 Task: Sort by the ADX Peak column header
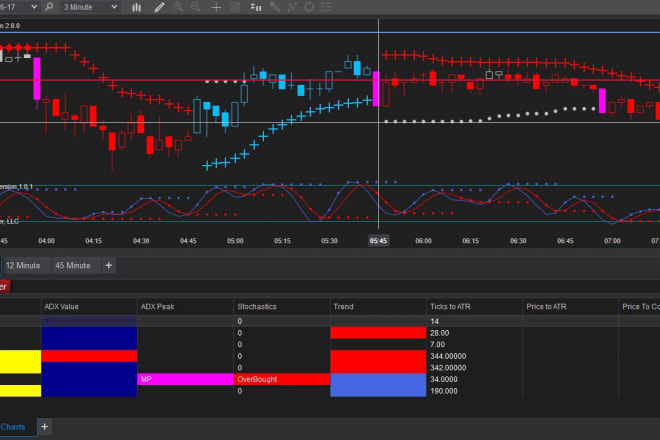(x=185, y=307)
